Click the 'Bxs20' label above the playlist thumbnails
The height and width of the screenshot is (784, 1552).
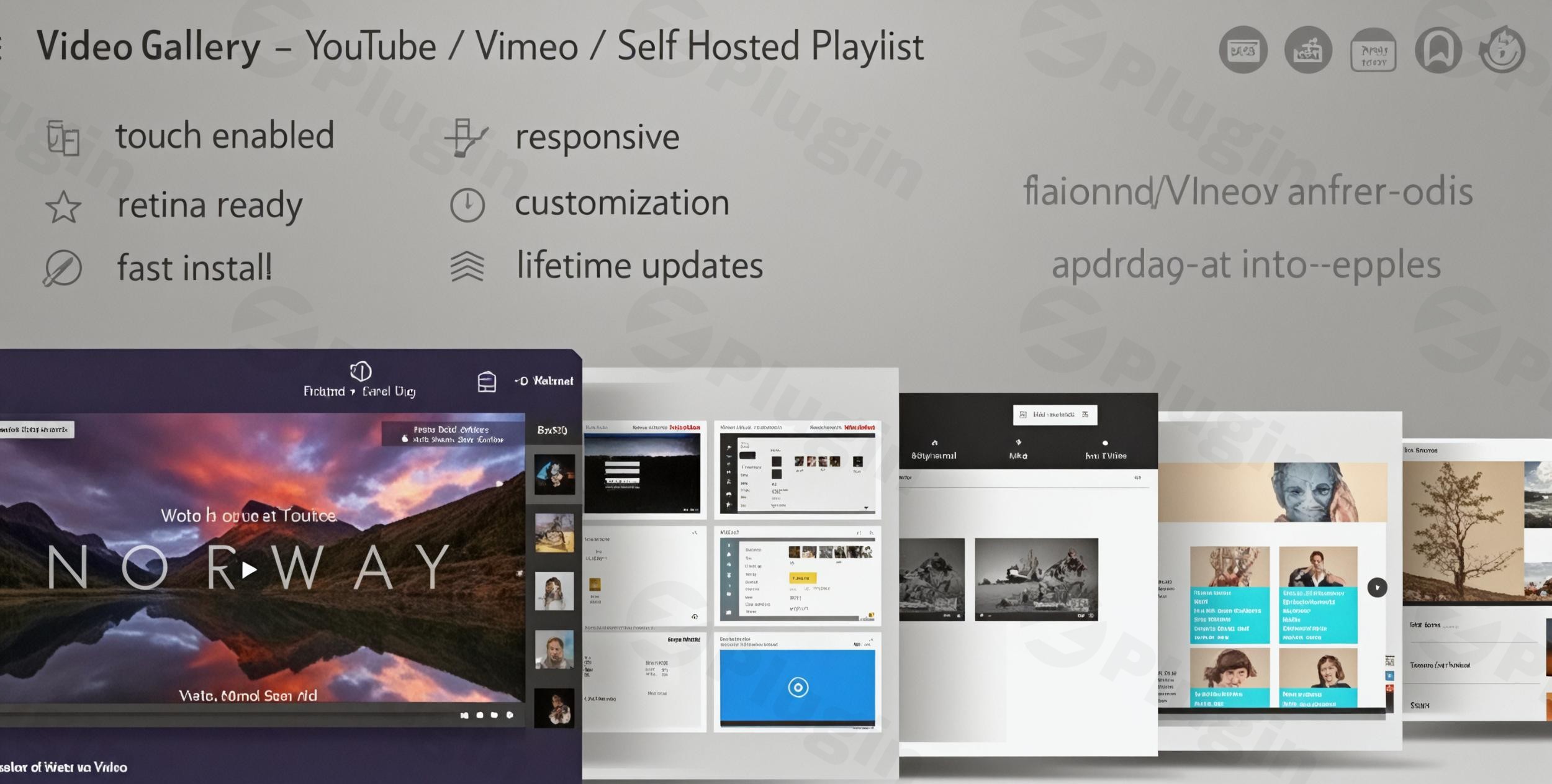coord(552,430)
